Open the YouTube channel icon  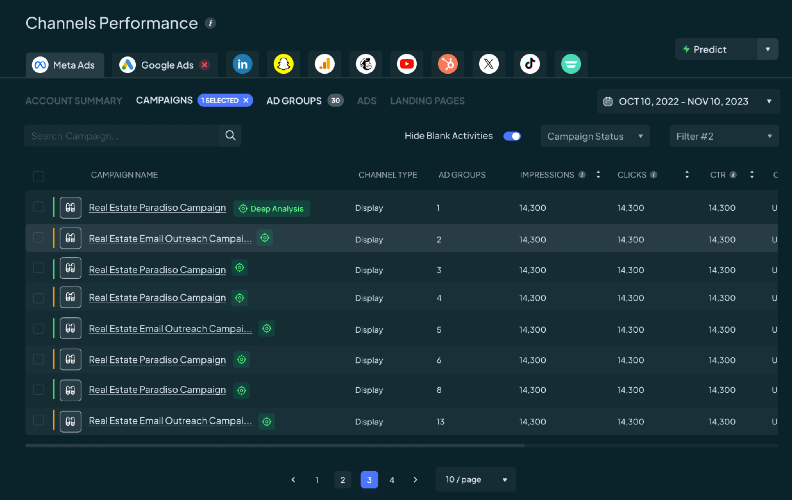click(x=406, y=64)
